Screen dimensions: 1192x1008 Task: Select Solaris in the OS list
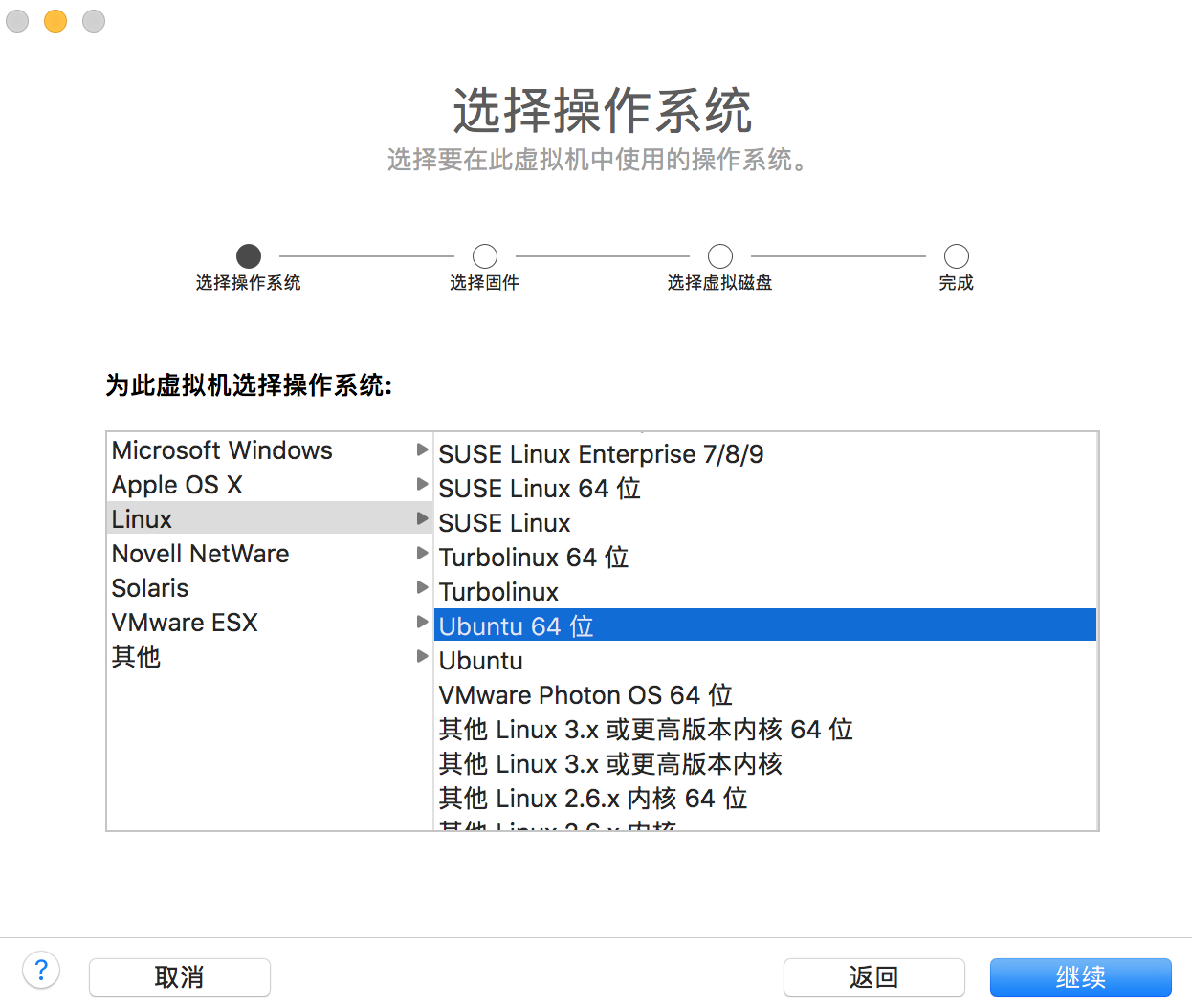pos(270,588)
